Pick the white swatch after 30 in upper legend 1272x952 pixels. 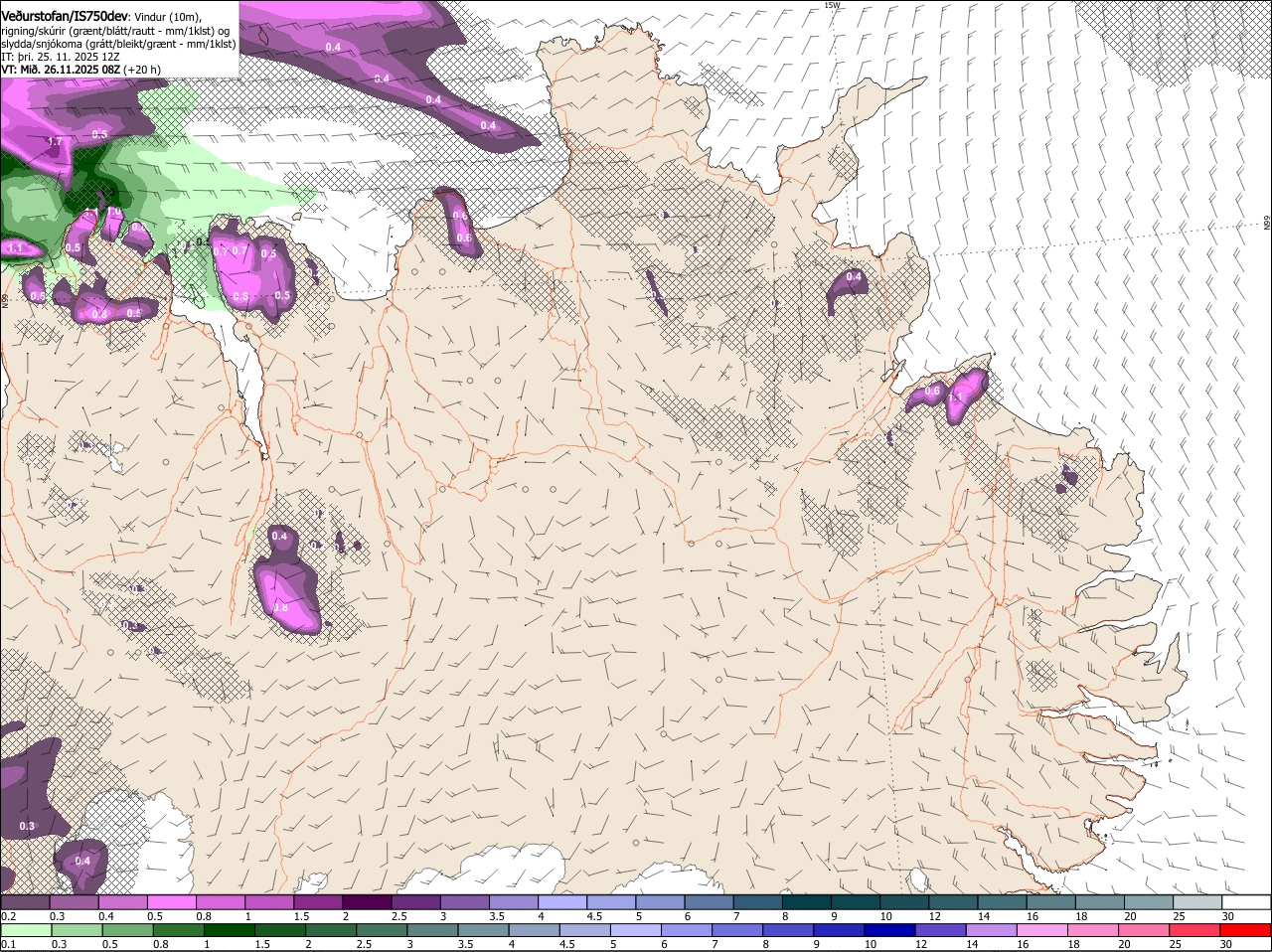click(x=1246, y=902)
